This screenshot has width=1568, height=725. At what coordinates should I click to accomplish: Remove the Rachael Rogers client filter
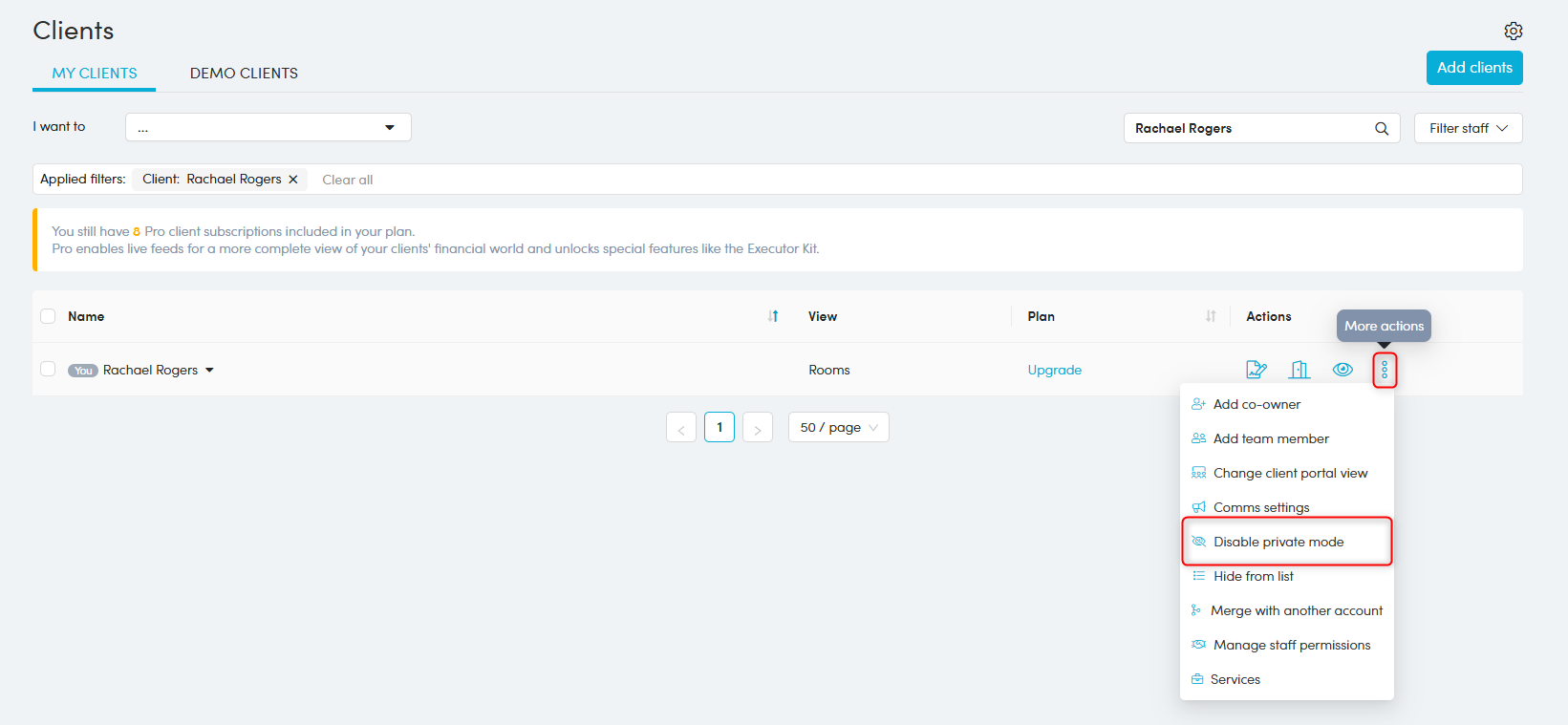(x=293, y=180)
